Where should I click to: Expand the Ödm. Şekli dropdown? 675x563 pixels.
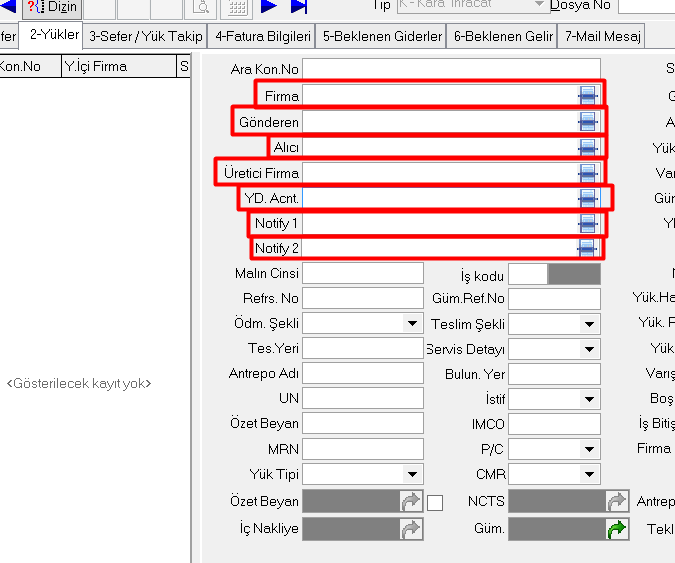click(x=412, y=324)
